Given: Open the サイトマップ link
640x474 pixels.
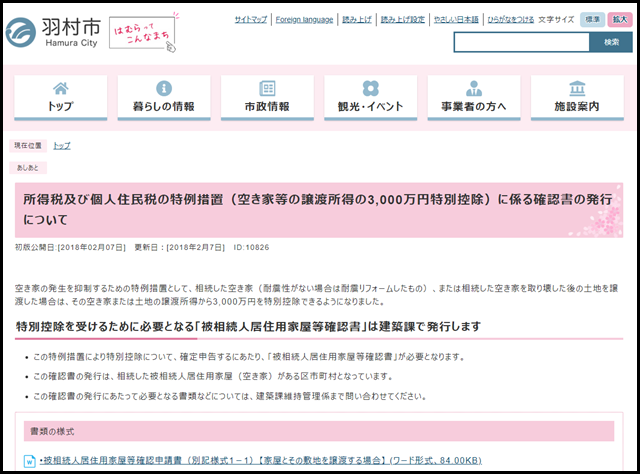Looking at the screenshot, I should (x=251, y=19).
